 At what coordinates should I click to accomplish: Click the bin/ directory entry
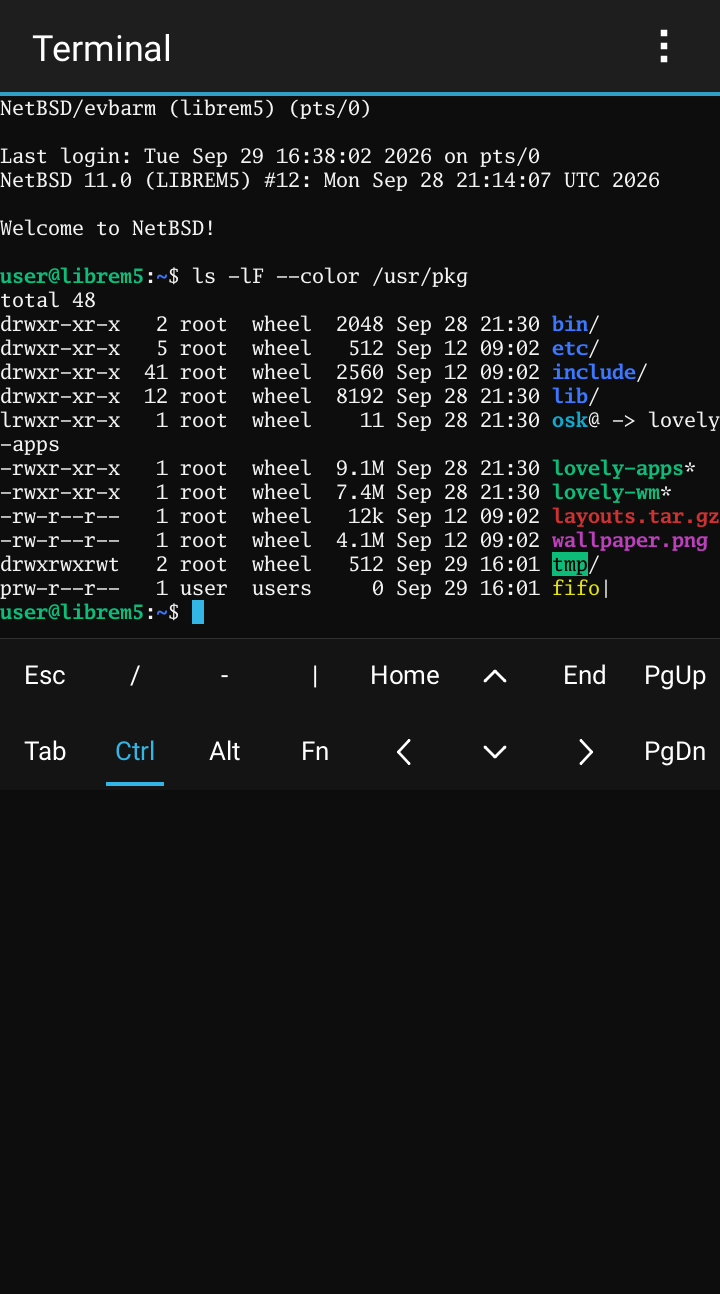(576, 324)
